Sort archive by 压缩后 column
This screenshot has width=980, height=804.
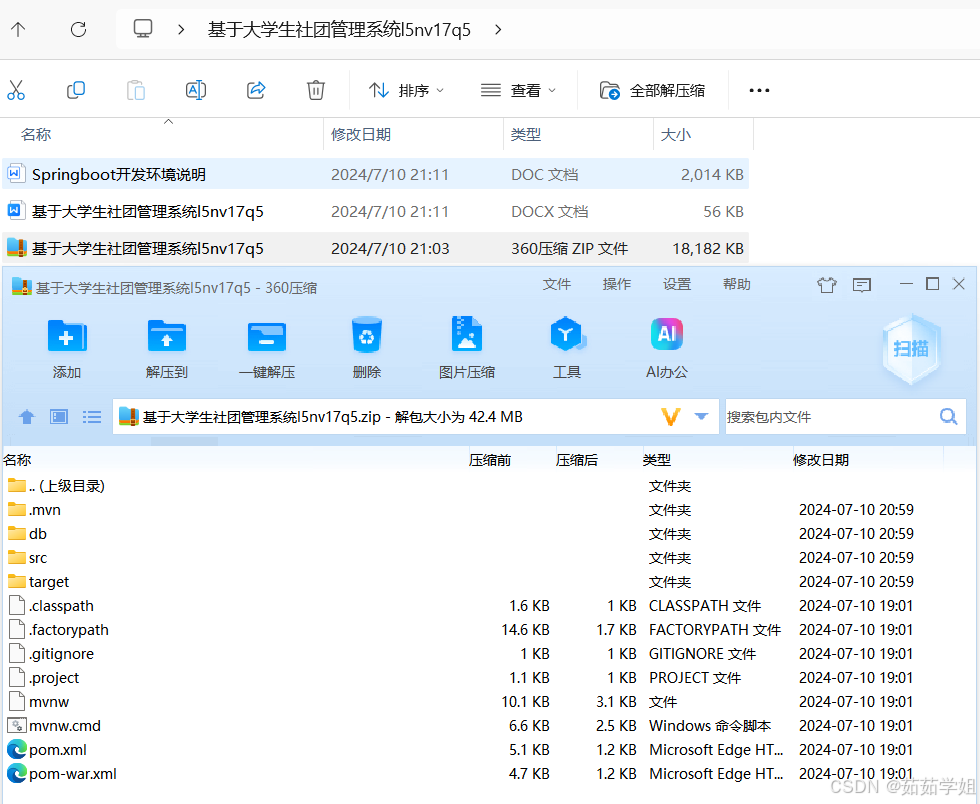tap(577, 460)
